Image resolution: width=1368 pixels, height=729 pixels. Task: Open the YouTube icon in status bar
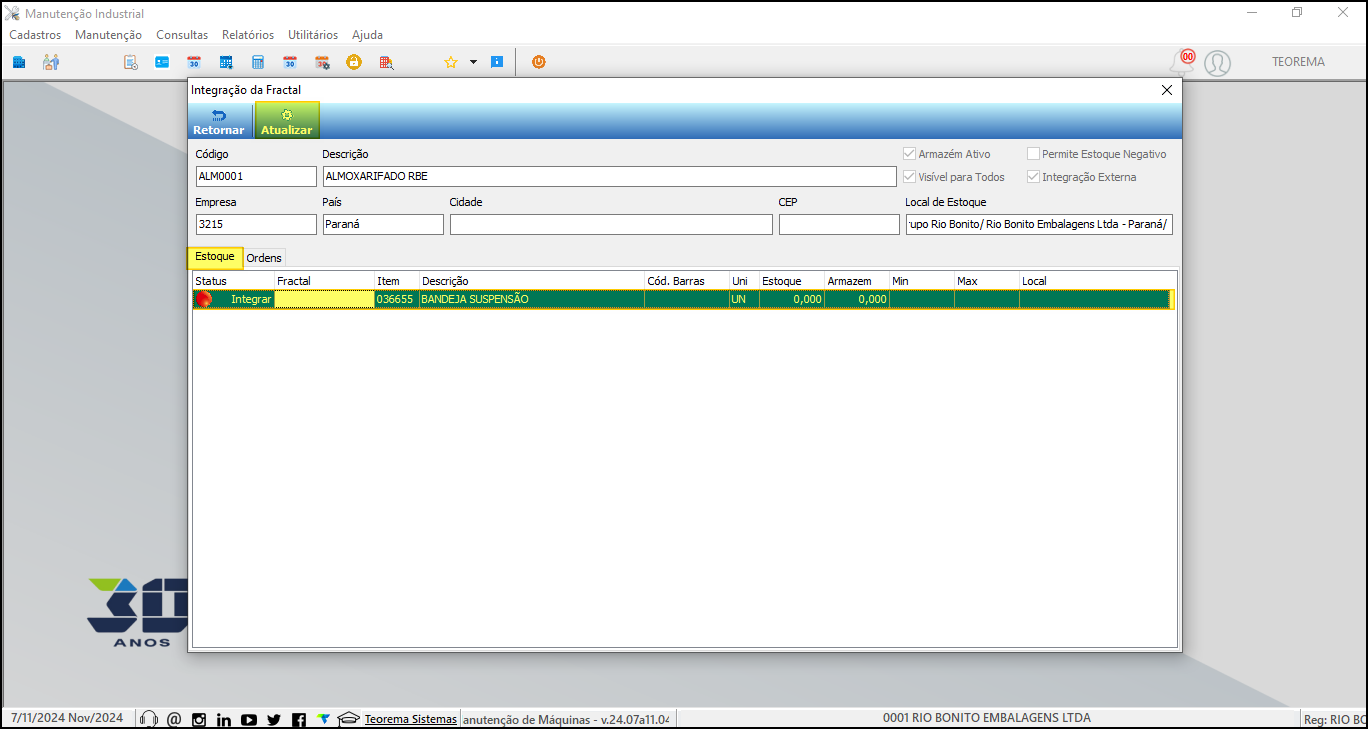[x=249, y=719]
